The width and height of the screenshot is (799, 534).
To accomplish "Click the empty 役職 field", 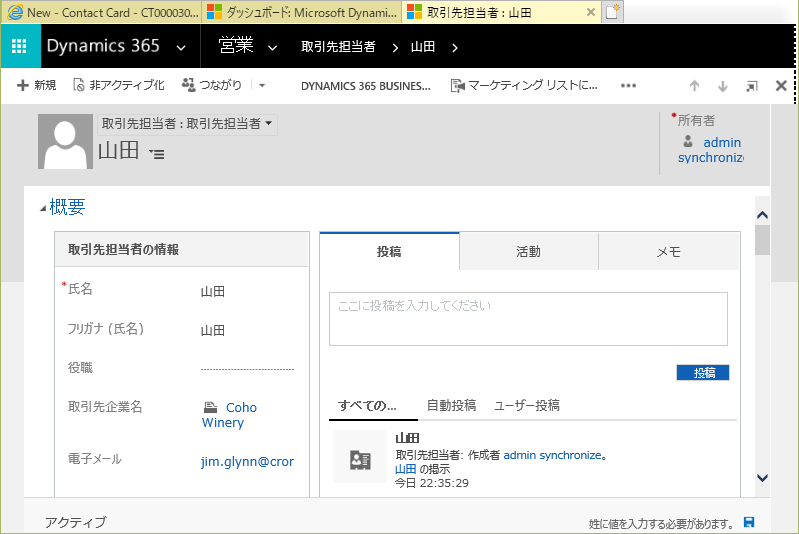I will [x=248, y=368].
